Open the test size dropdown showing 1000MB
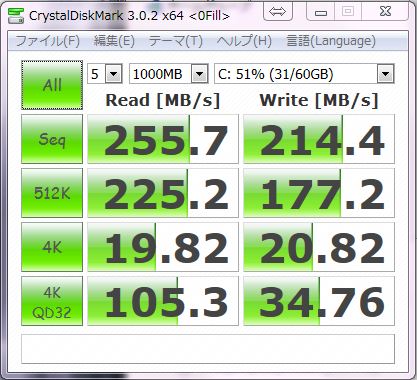417x380 pixels. coord(169,74)
